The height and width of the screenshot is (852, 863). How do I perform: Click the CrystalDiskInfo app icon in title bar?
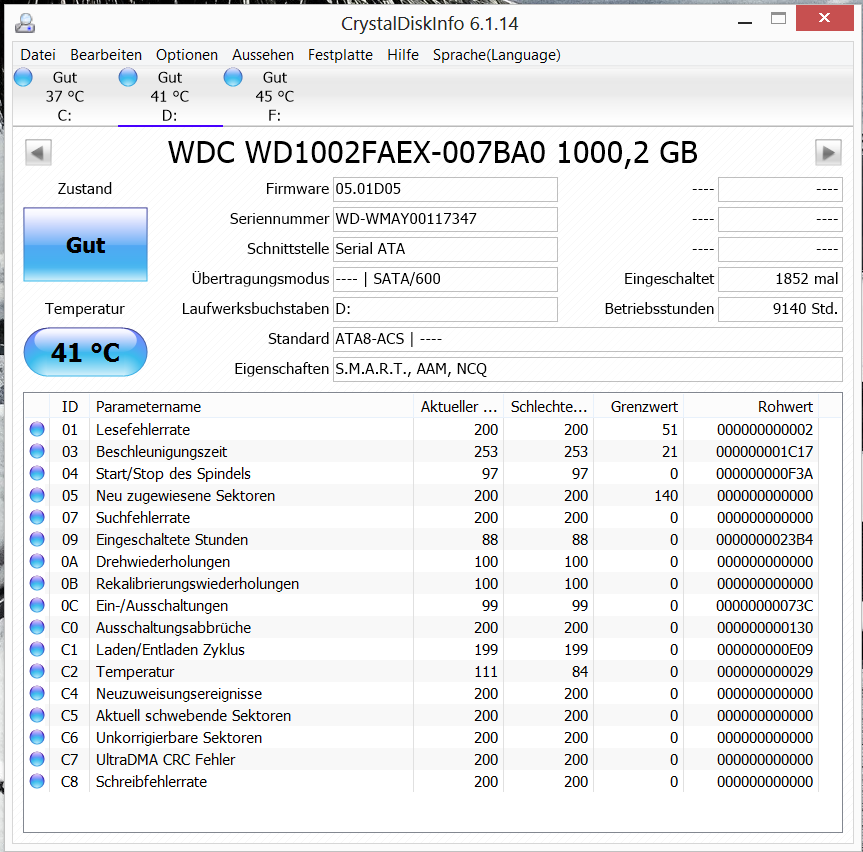pyautogui.click(x=25, y=24)
